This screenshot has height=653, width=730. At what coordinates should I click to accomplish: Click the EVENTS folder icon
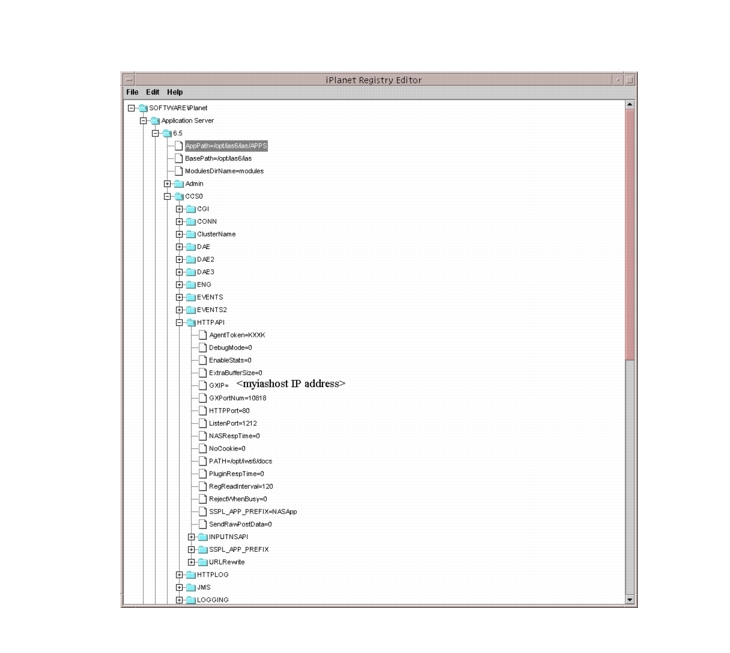click(x=191, y=297)
